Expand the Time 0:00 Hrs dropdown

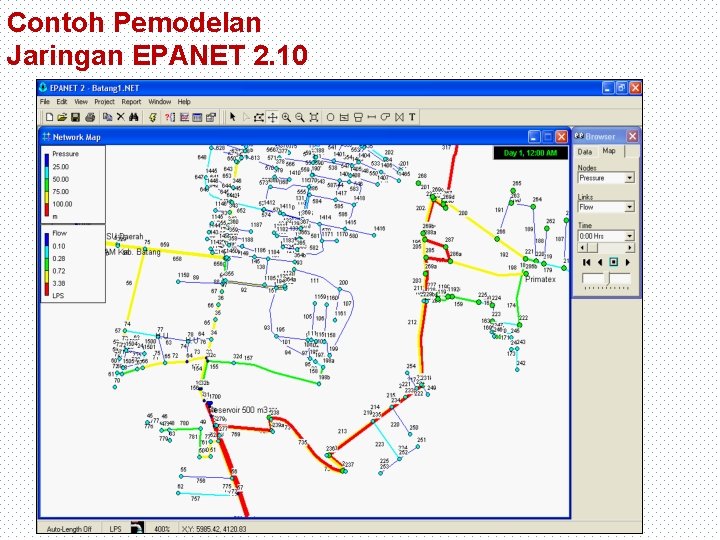click(630, 236)
